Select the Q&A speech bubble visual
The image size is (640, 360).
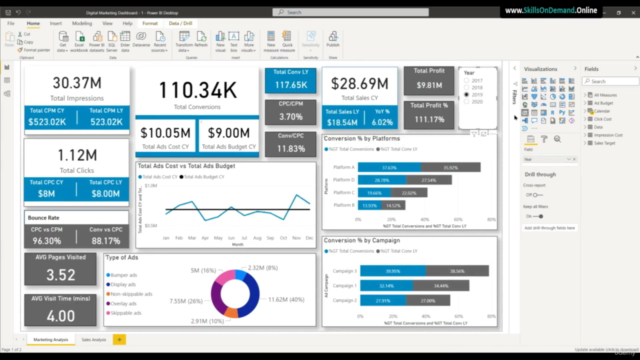click(x=534, y=120)
